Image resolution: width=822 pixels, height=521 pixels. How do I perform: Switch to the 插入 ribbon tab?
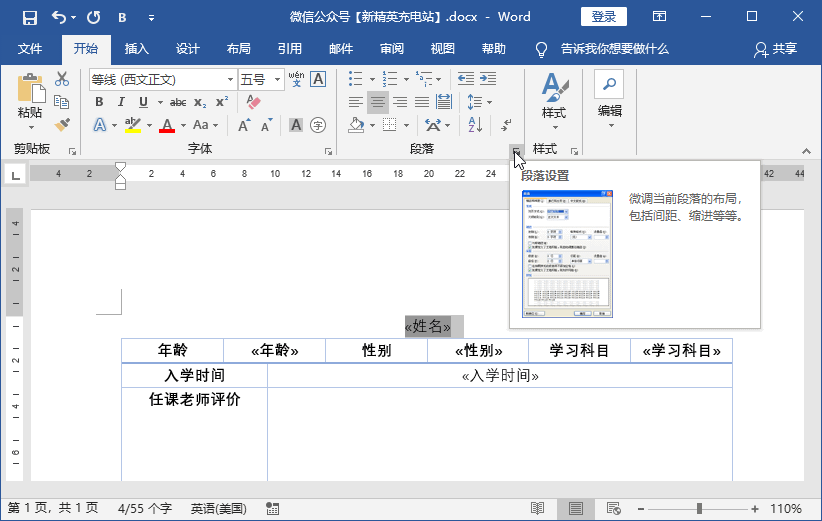click(x=137, y=49)
